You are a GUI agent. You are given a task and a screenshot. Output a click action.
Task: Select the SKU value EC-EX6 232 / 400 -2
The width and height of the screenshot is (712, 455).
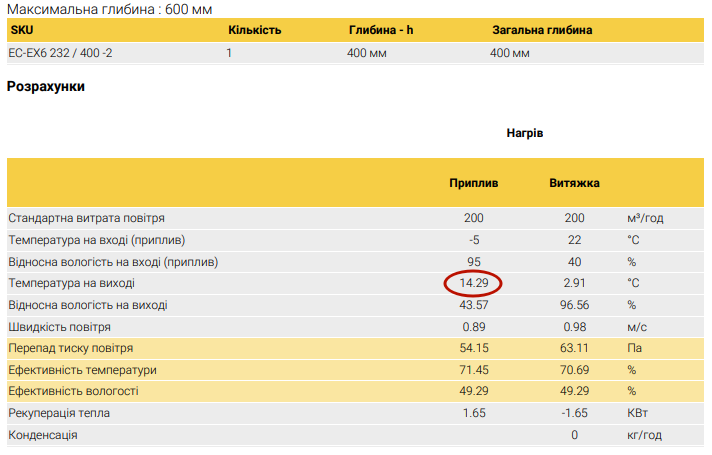point(60,53)
